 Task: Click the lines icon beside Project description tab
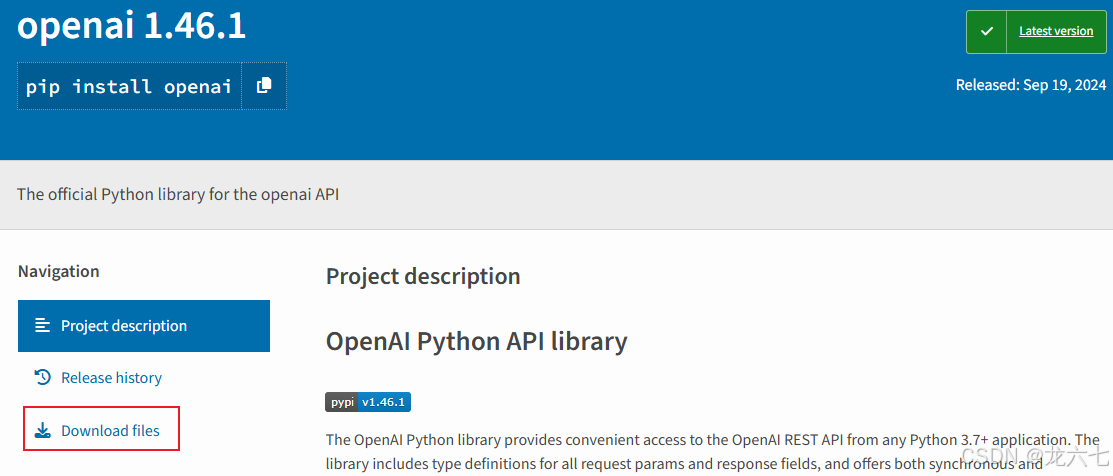coord(43,326)
